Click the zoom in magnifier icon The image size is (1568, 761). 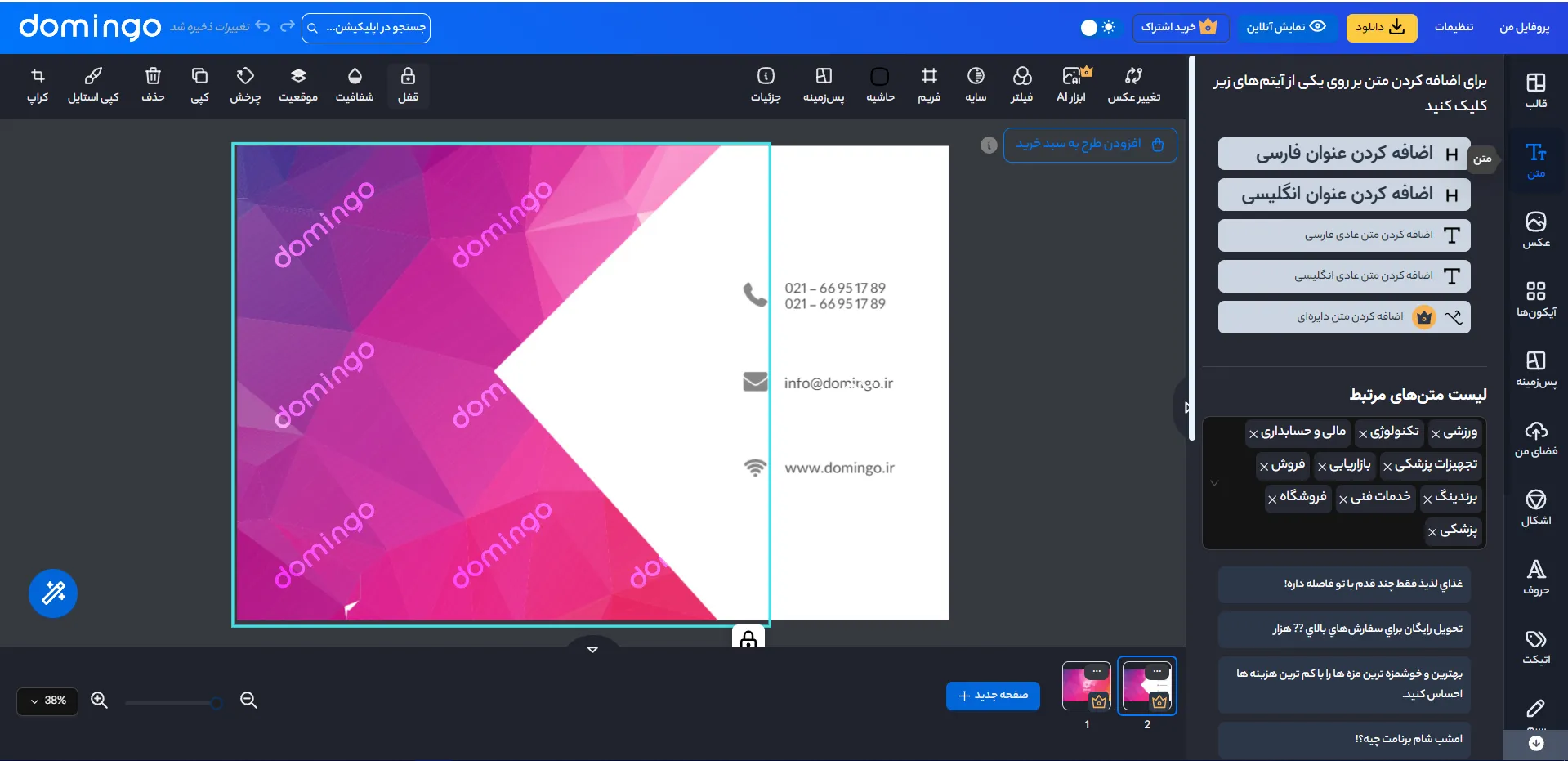coord(99,701)
